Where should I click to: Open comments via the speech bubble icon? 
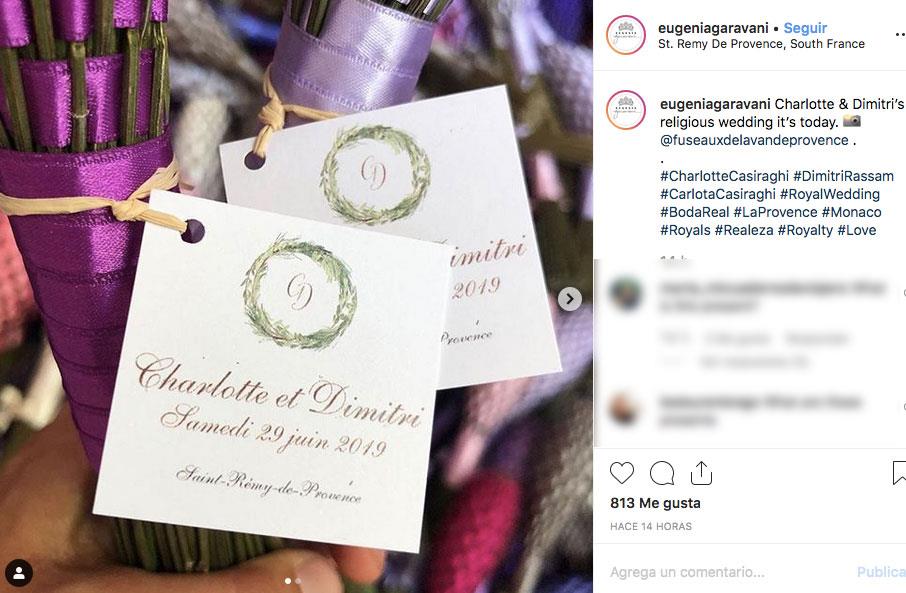662,473
